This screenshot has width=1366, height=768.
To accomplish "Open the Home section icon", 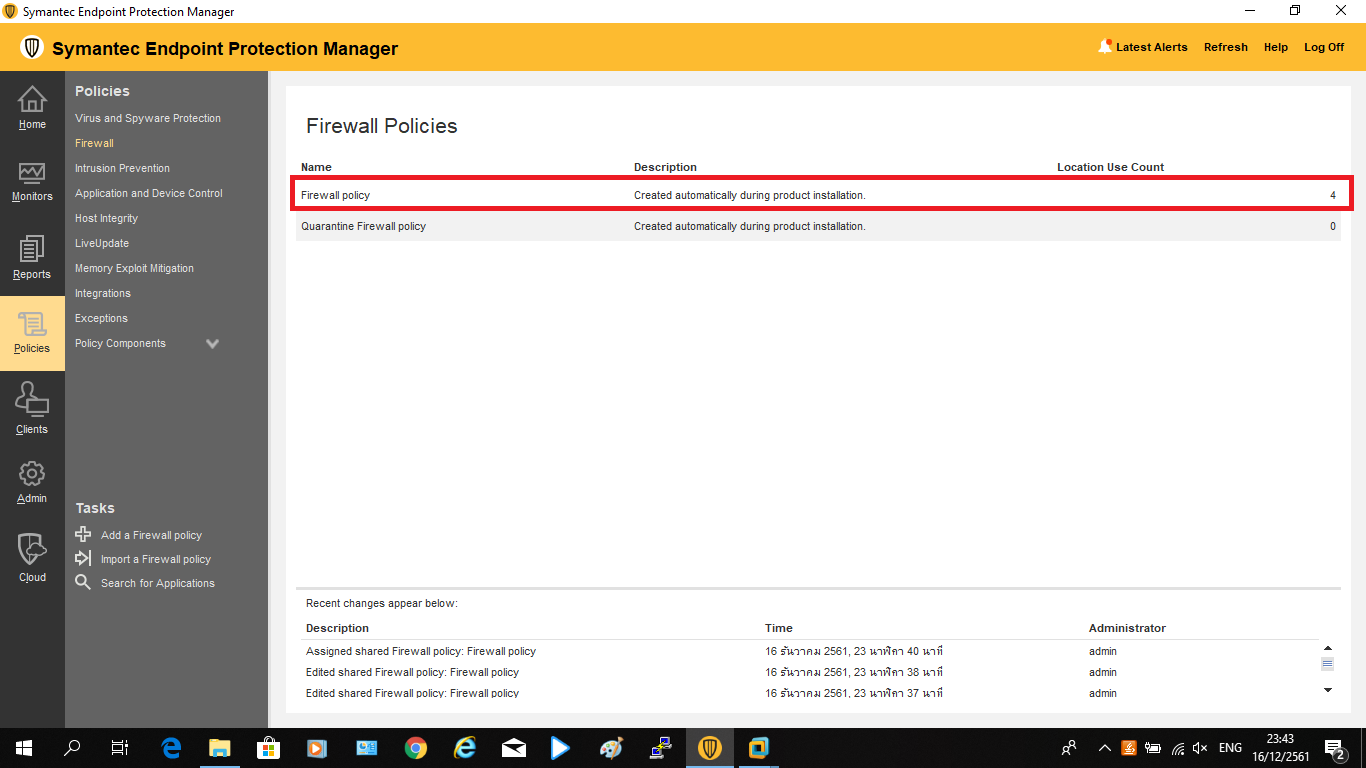I will pyautogui.click(x=32, y=100).
